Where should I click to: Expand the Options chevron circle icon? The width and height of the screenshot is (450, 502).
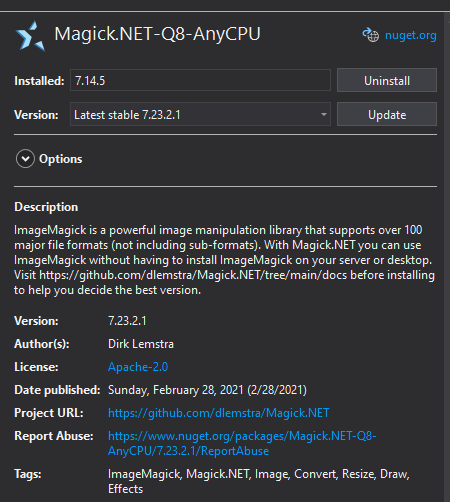coord(25,159)
